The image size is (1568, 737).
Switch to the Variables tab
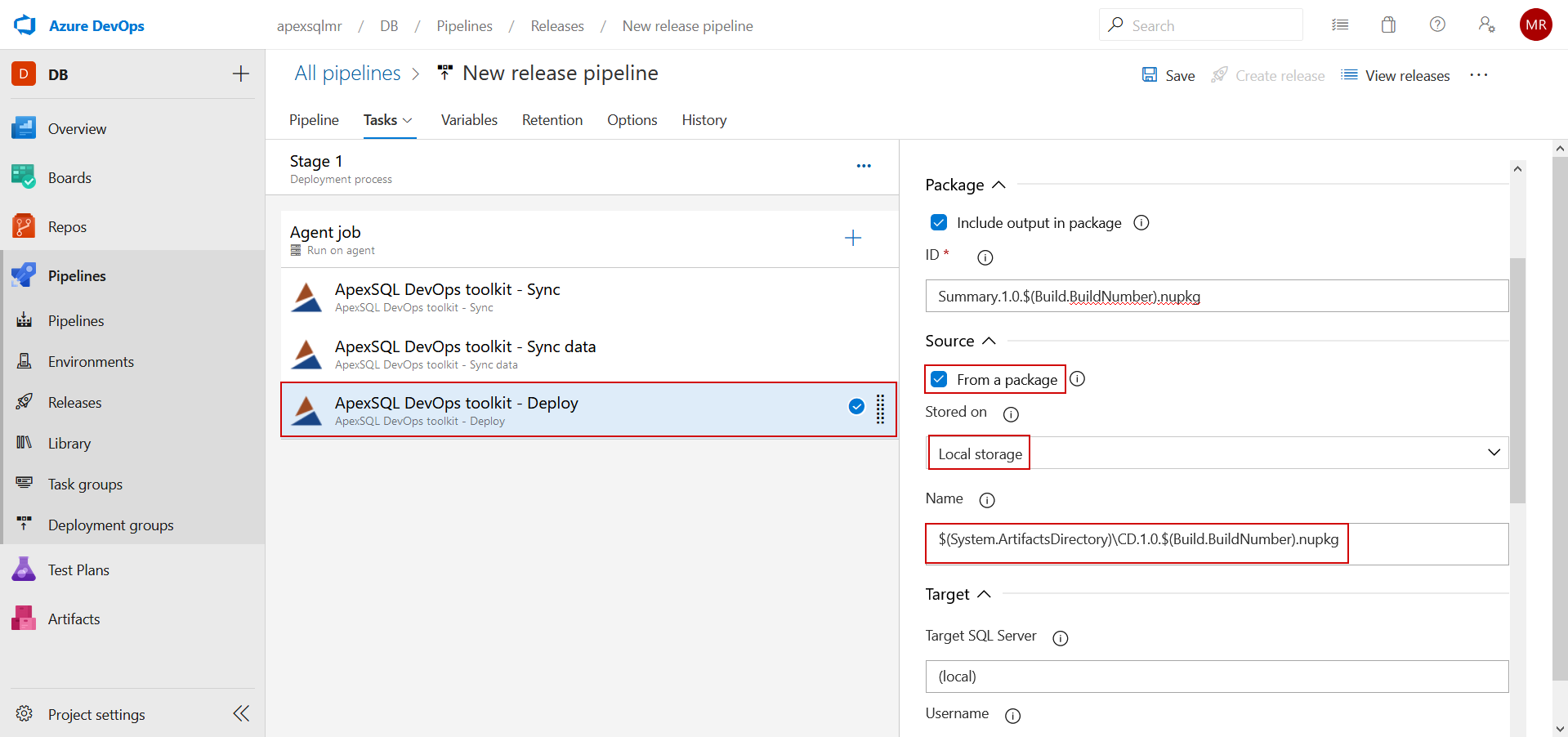tap(469, 120)
